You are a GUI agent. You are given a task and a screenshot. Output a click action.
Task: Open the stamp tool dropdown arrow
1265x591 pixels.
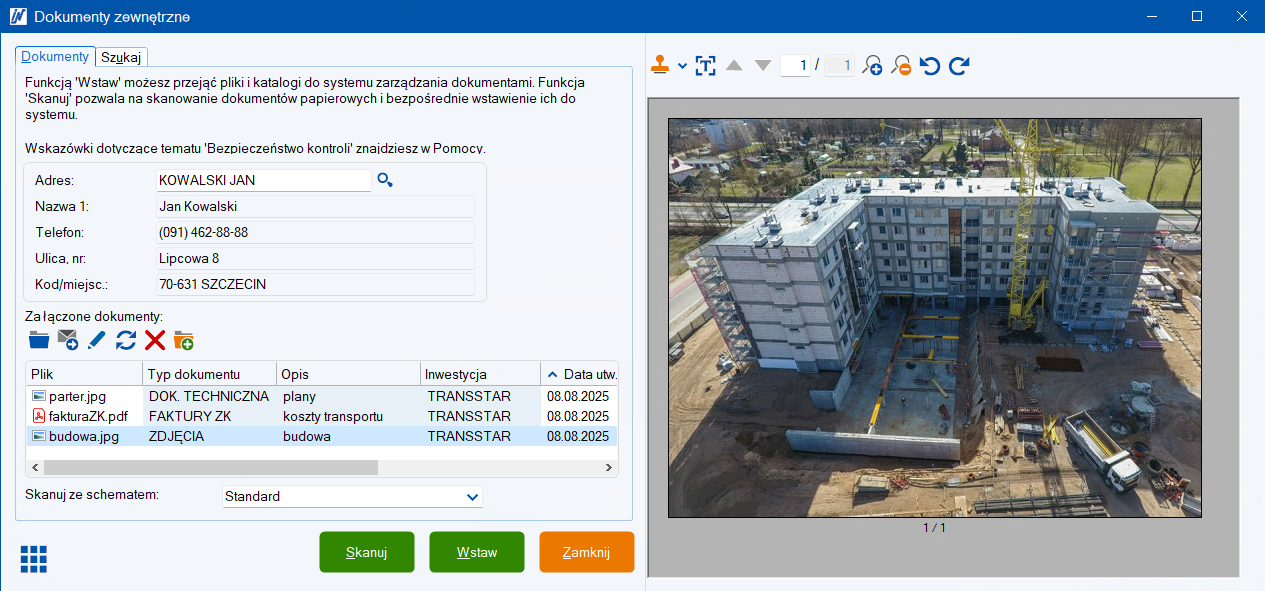[x=682, y=66]
